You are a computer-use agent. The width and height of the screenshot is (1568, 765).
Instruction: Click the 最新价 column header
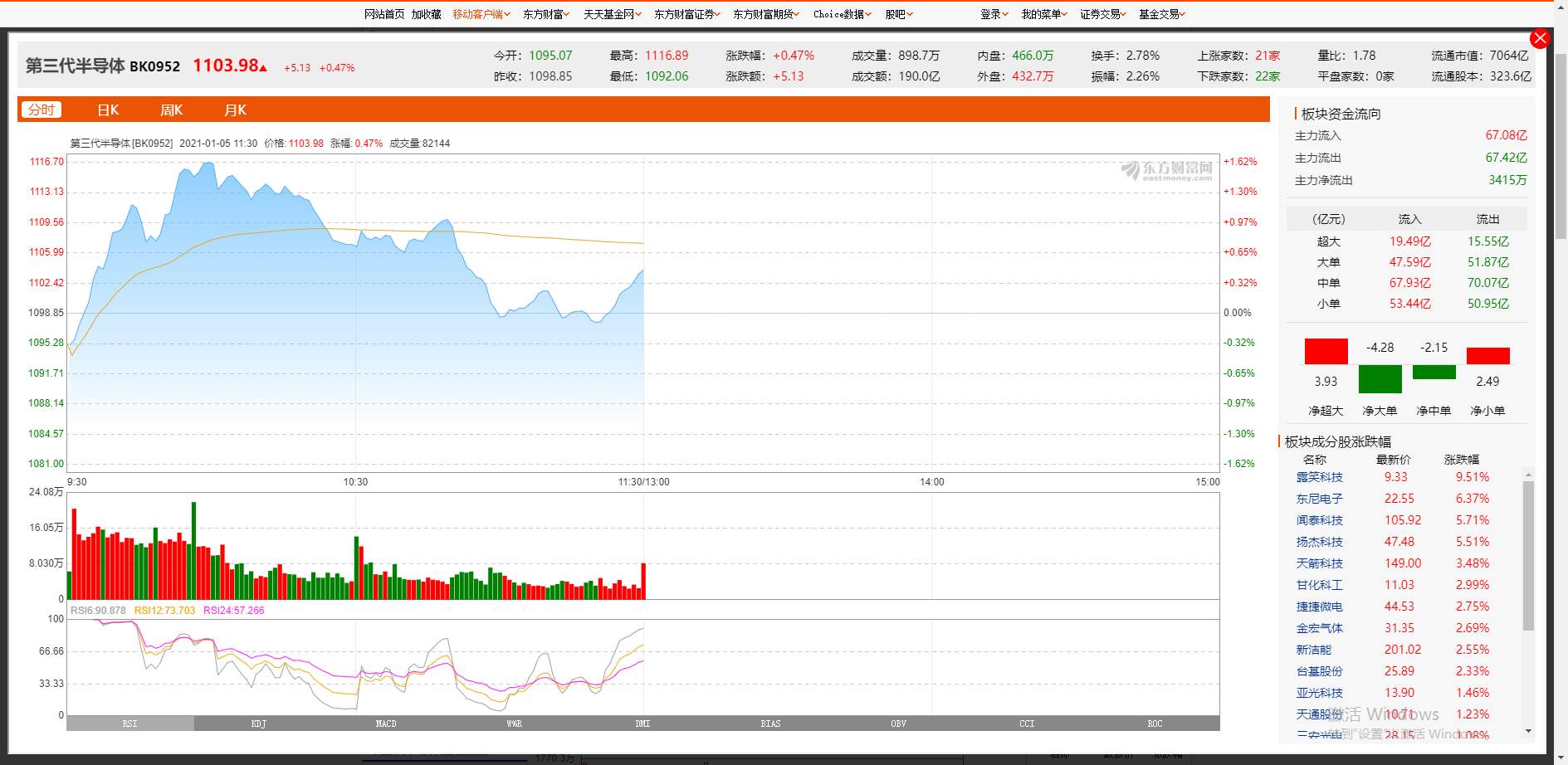pos(1394,459)
